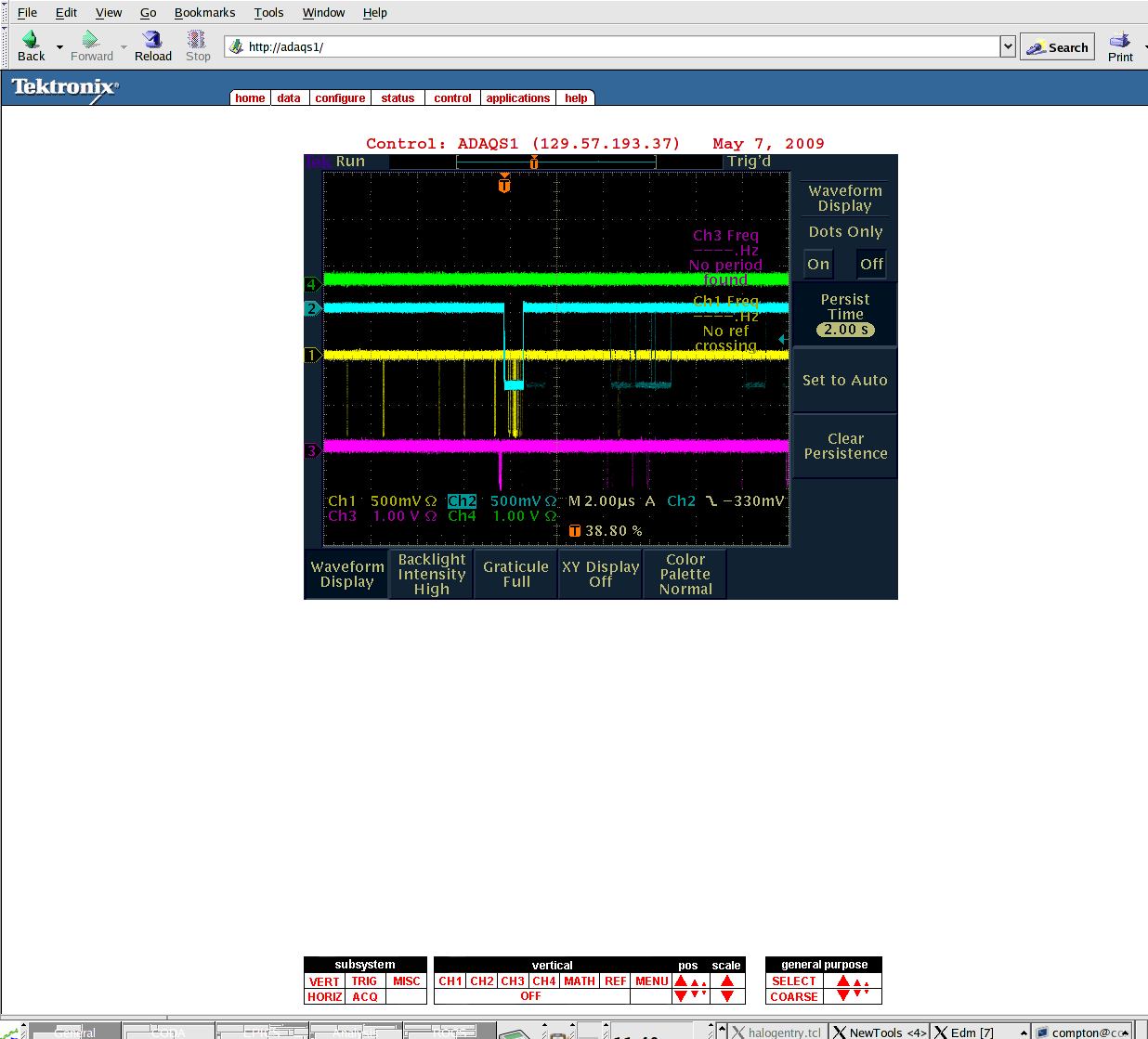Select vertical channel CH1 button
The height and width of the screenshot is (1039, 1148).
point(450,981)
